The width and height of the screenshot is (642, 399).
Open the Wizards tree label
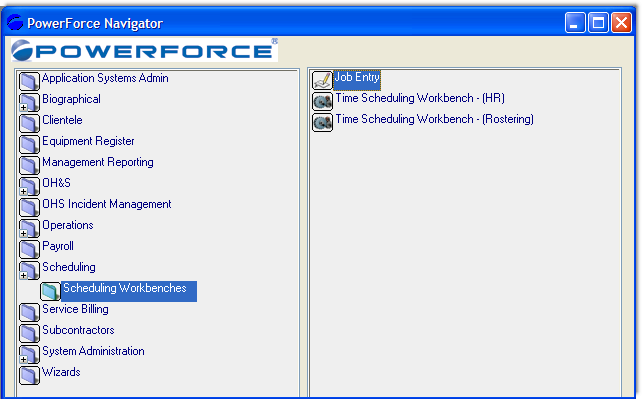pos(61,372)
